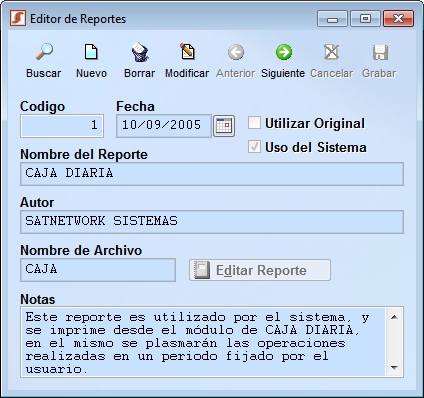
Task: Click inside the Codigo field
Action: [x=62, y=126]
